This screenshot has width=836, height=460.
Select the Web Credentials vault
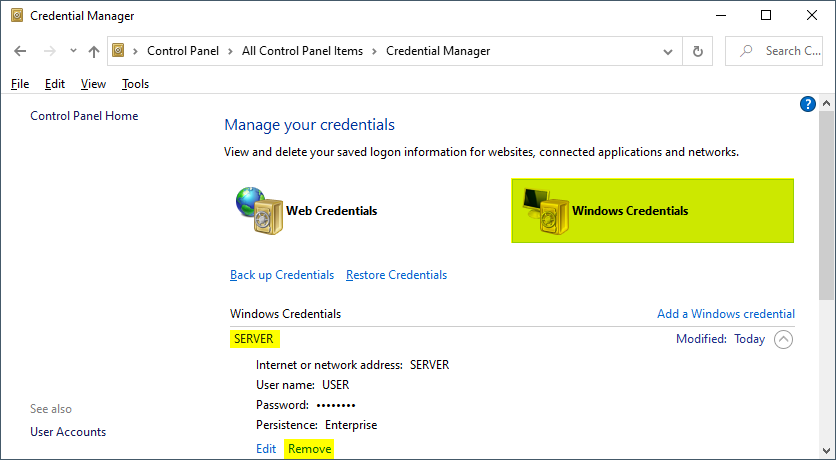pyautogui.click(x=307, y=211)
